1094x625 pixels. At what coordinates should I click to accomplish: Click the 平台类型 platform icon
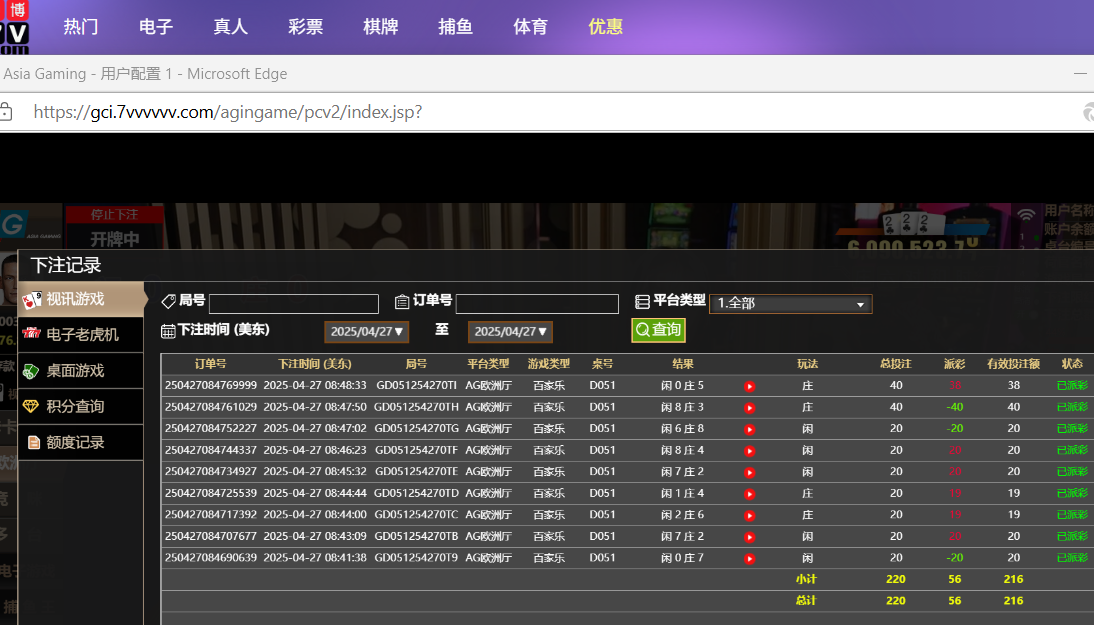pyautogui.click(x=643, y=301)
